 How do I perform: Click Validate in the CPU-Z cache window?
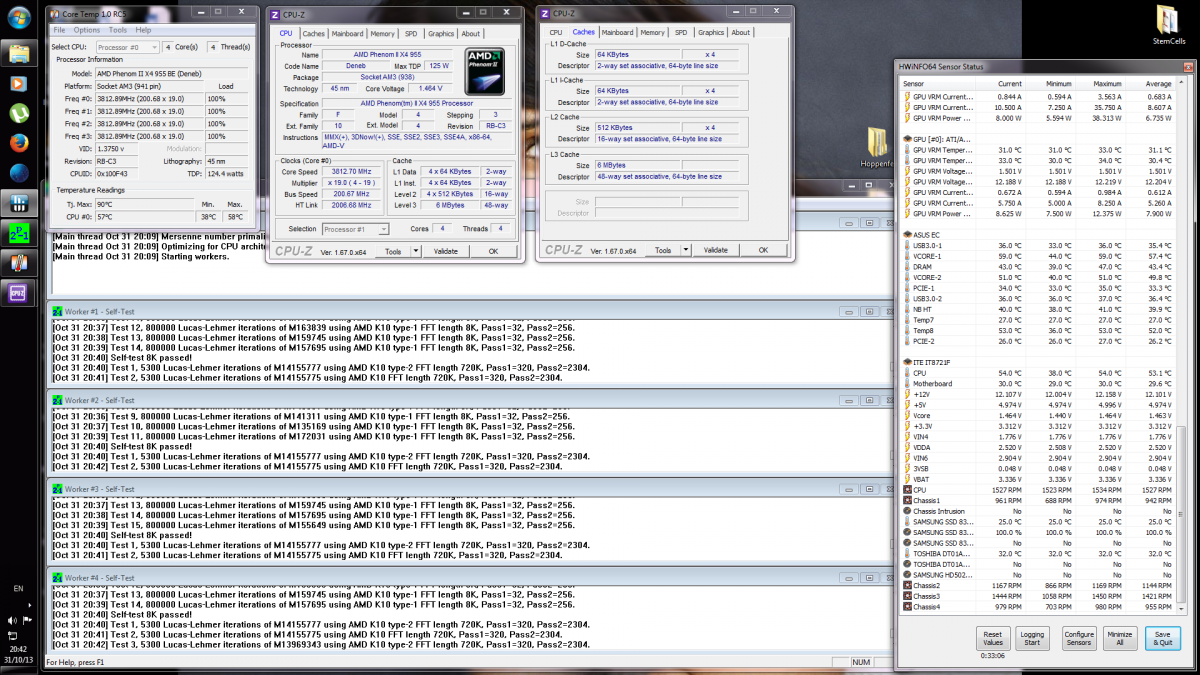716,250
